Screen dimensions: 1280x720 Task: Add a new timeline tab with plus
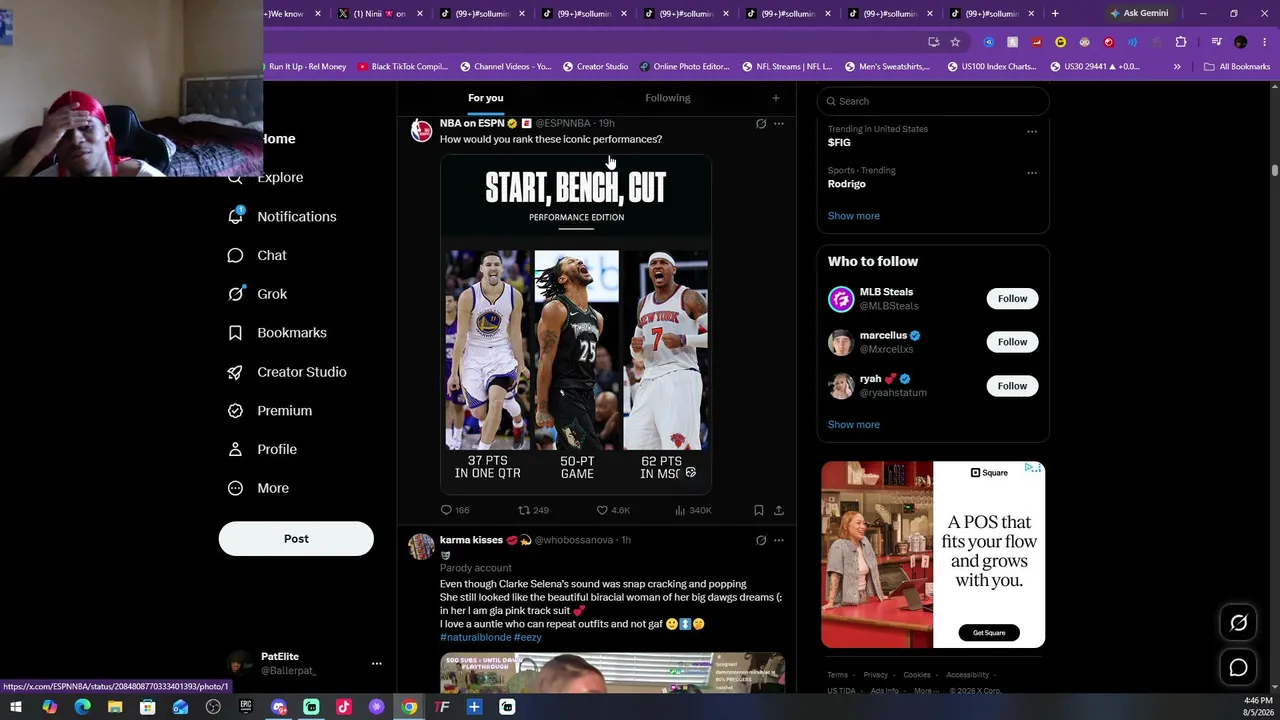coord(775,98)
